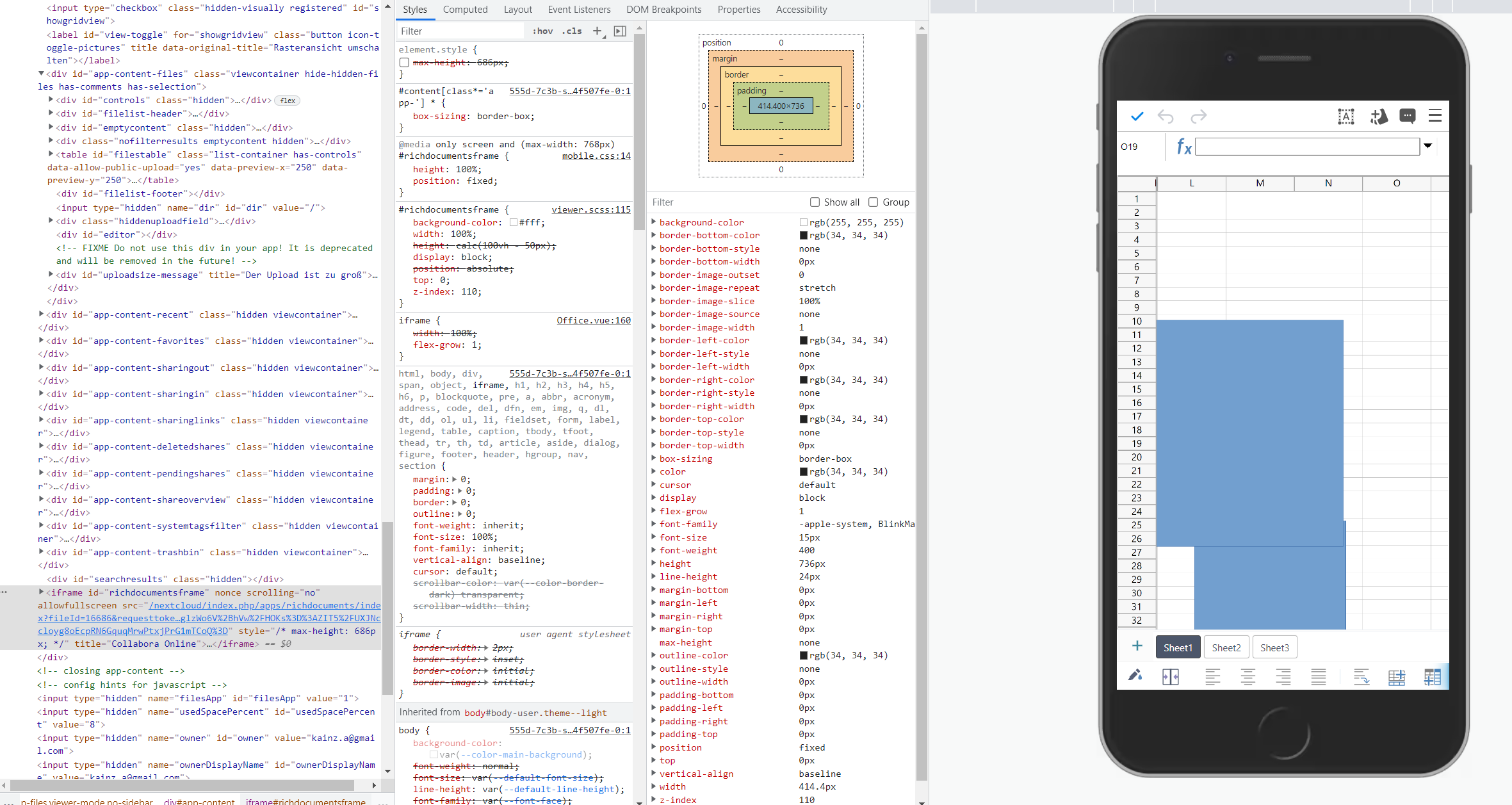Expand the app-content-recent div node
The image size is (1512, 805).
click(42, 314)
